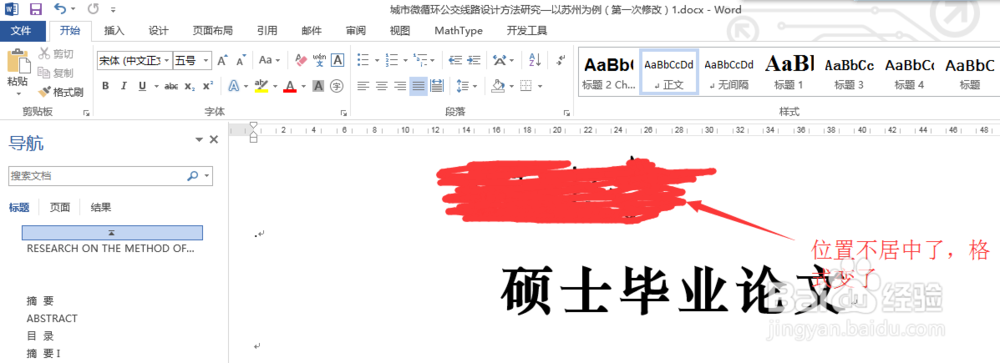The image size is (1000, 363).
Task: Click the decrease indent icon
Action: [455, 61]
